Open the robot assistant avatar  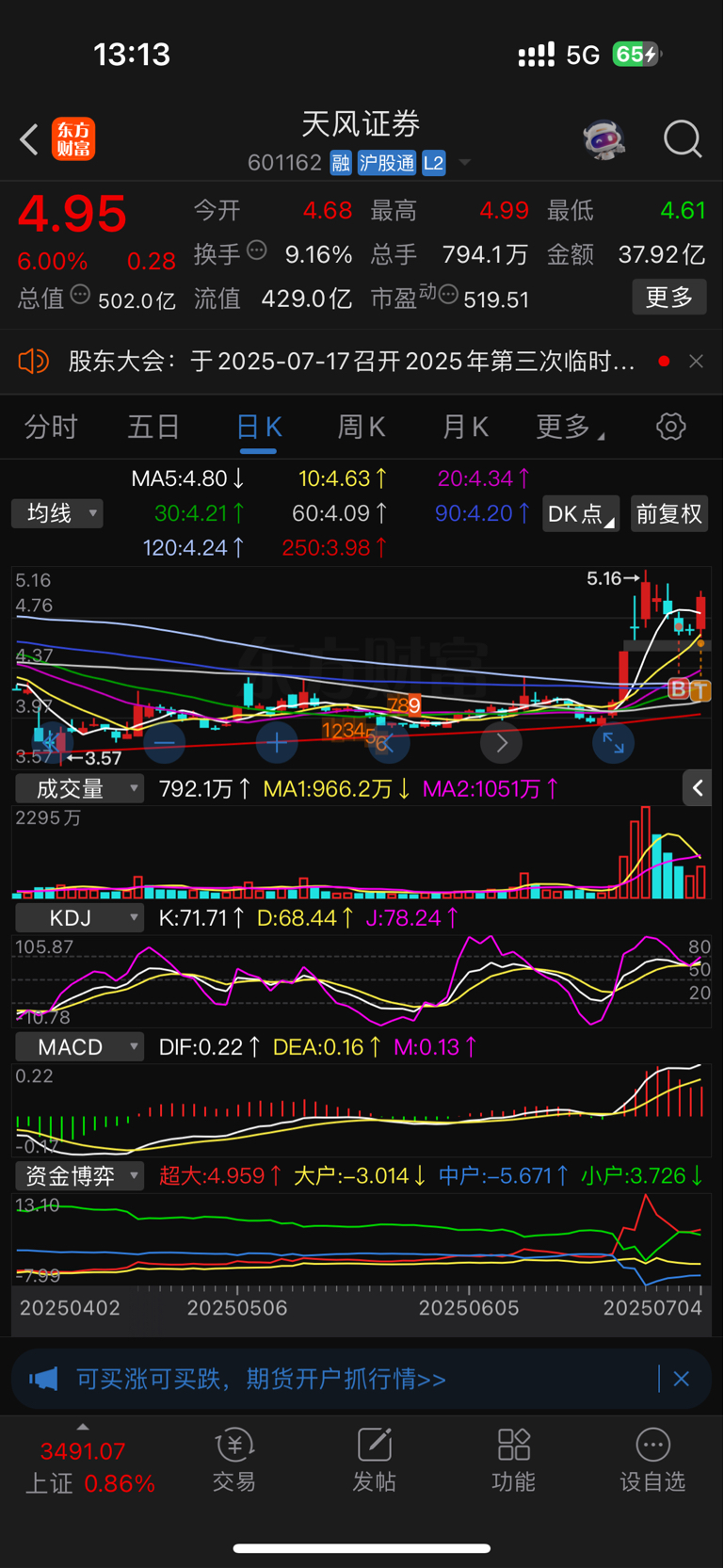coord(603,139)
